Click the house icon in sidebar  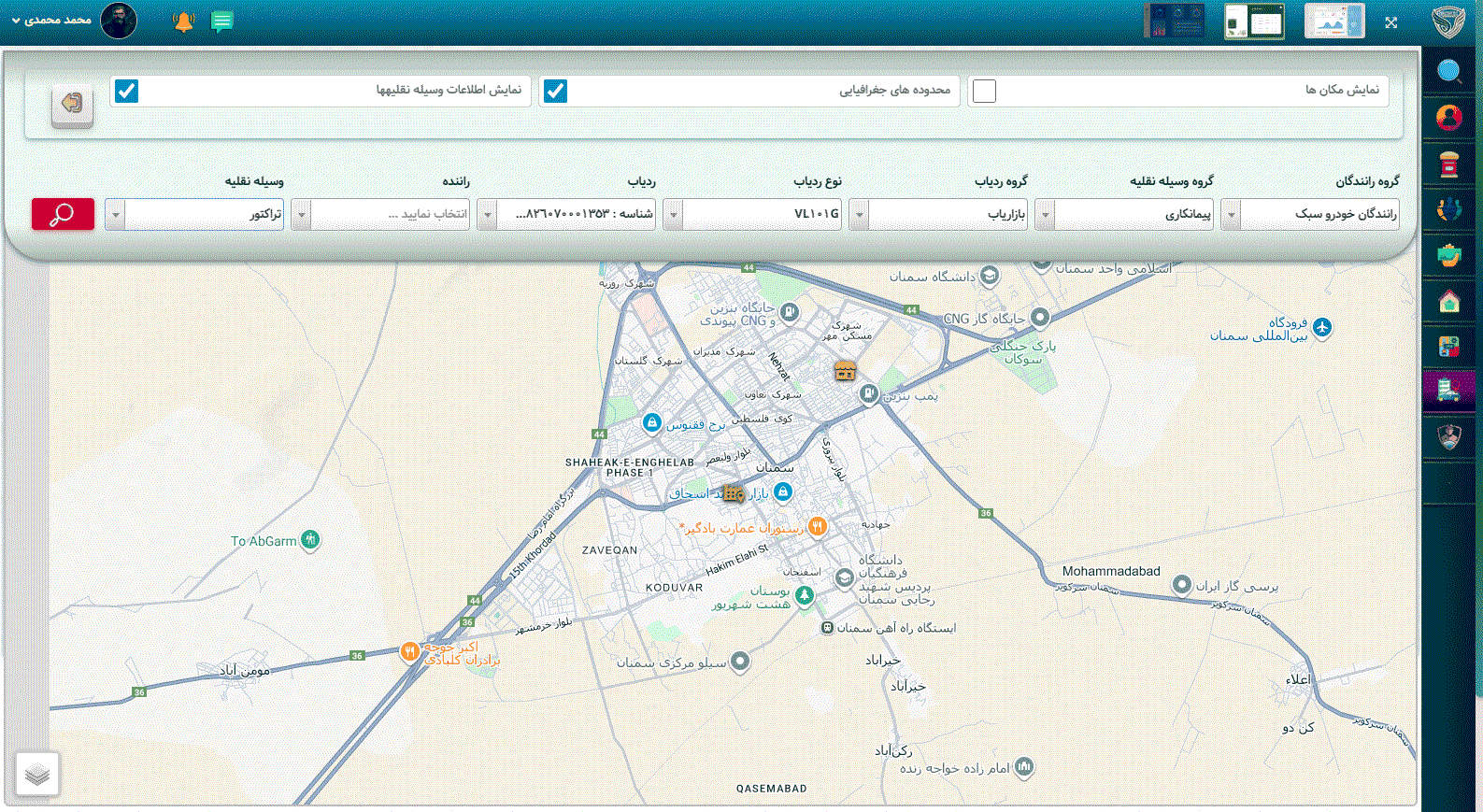click(x=1448, y=301)
